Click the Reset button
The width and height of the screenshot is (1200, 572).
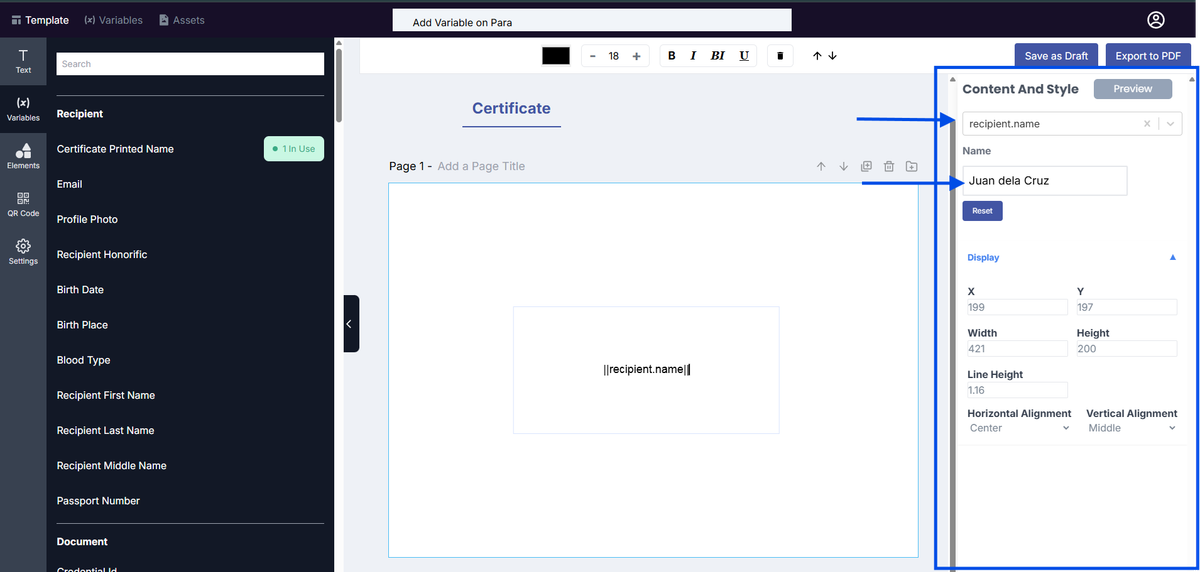point(982,211)
